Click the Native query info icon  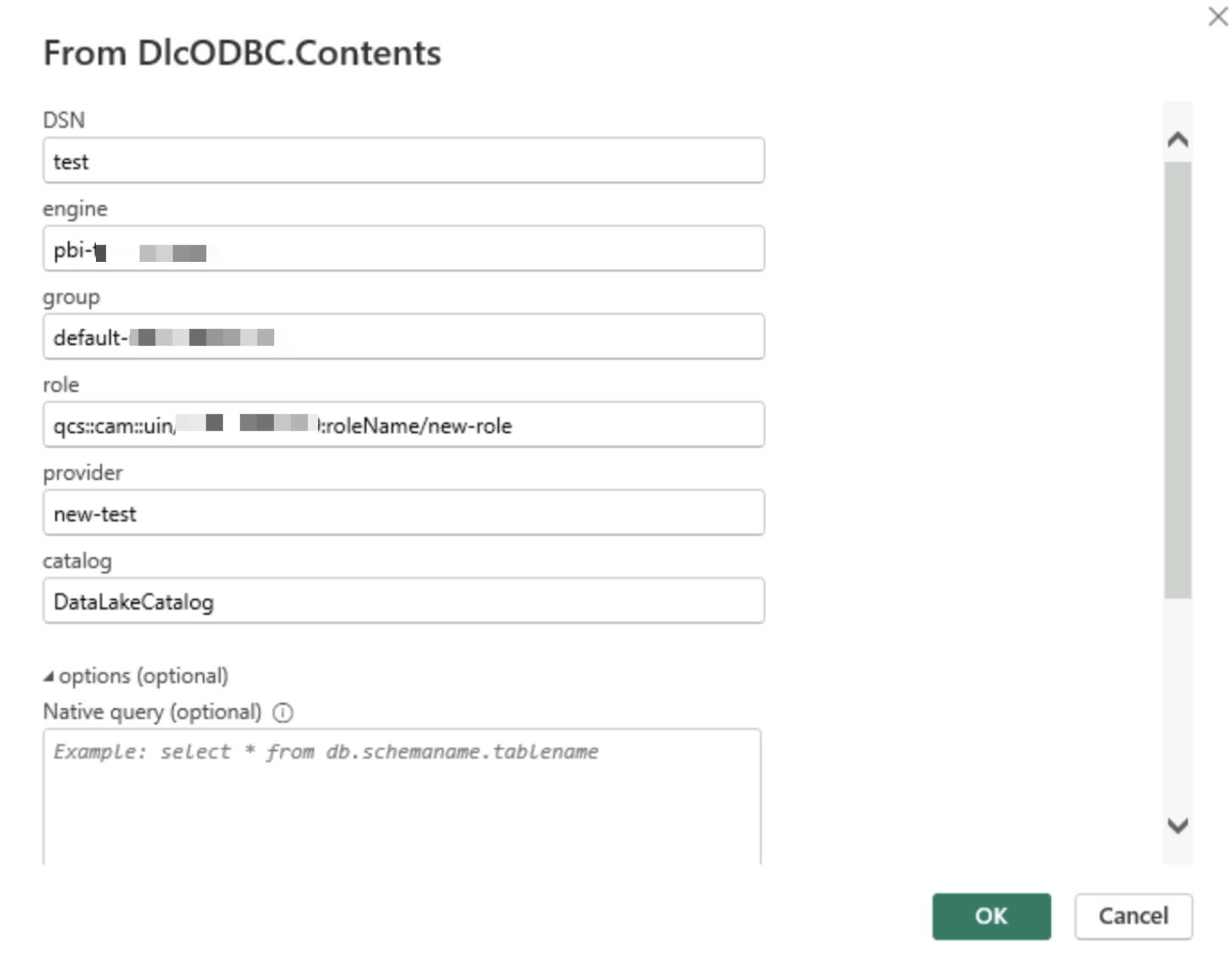(283, 713)
